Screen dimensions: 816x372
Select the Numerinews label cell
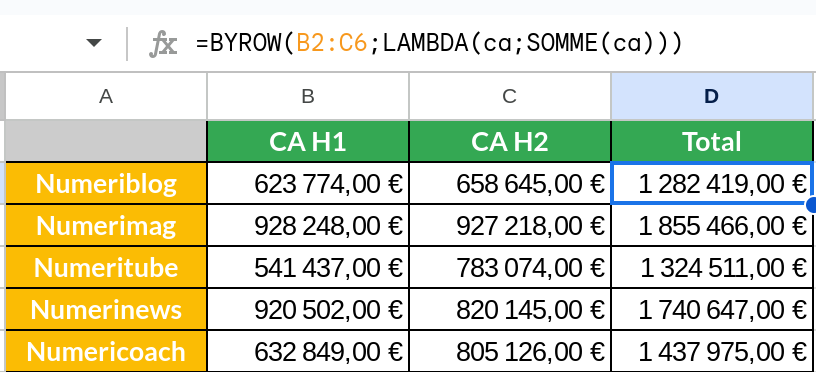click(x=106, y=310)
